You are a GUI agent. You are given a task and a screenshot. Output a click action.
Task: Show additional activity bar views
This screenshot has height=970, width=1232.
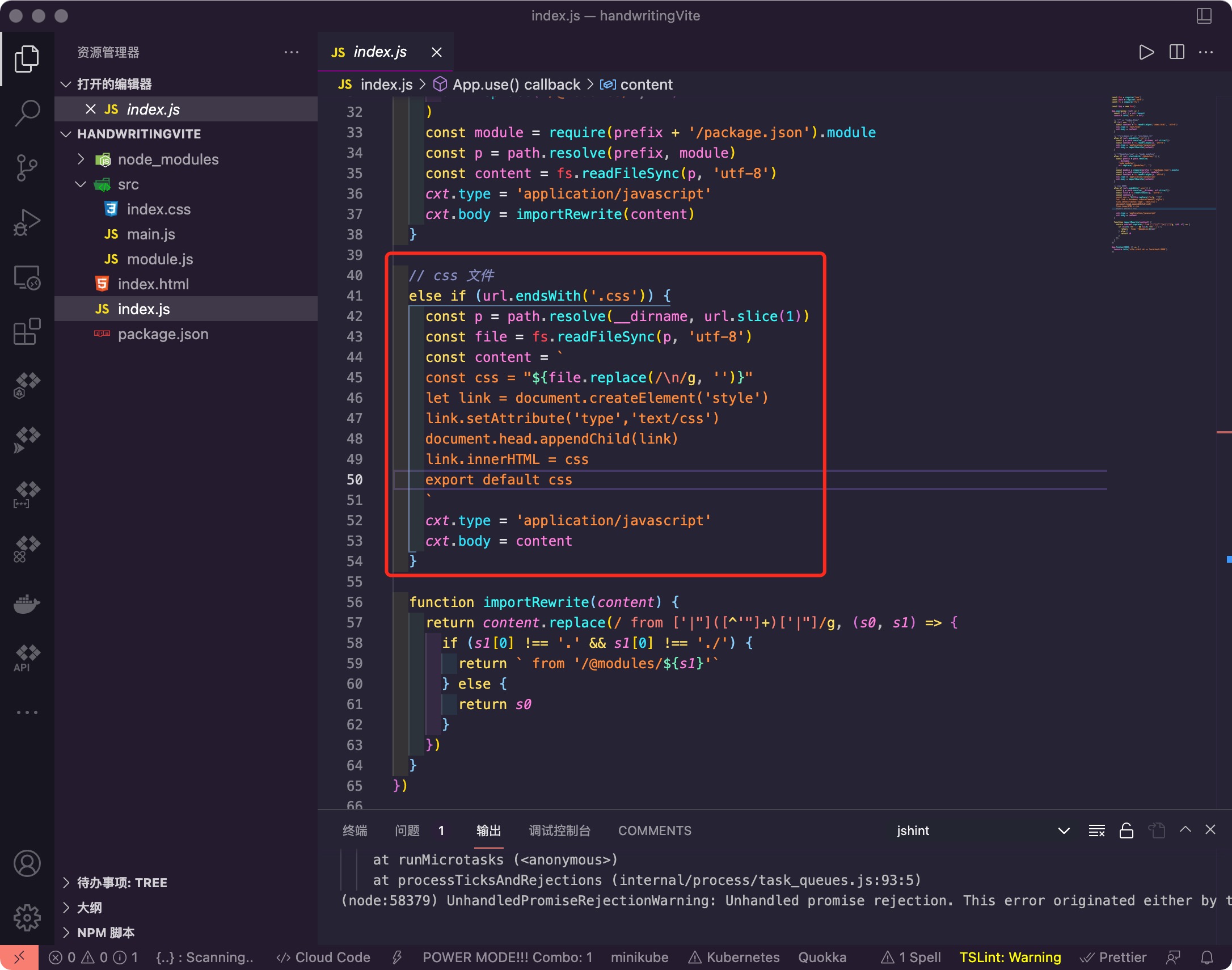27,712
